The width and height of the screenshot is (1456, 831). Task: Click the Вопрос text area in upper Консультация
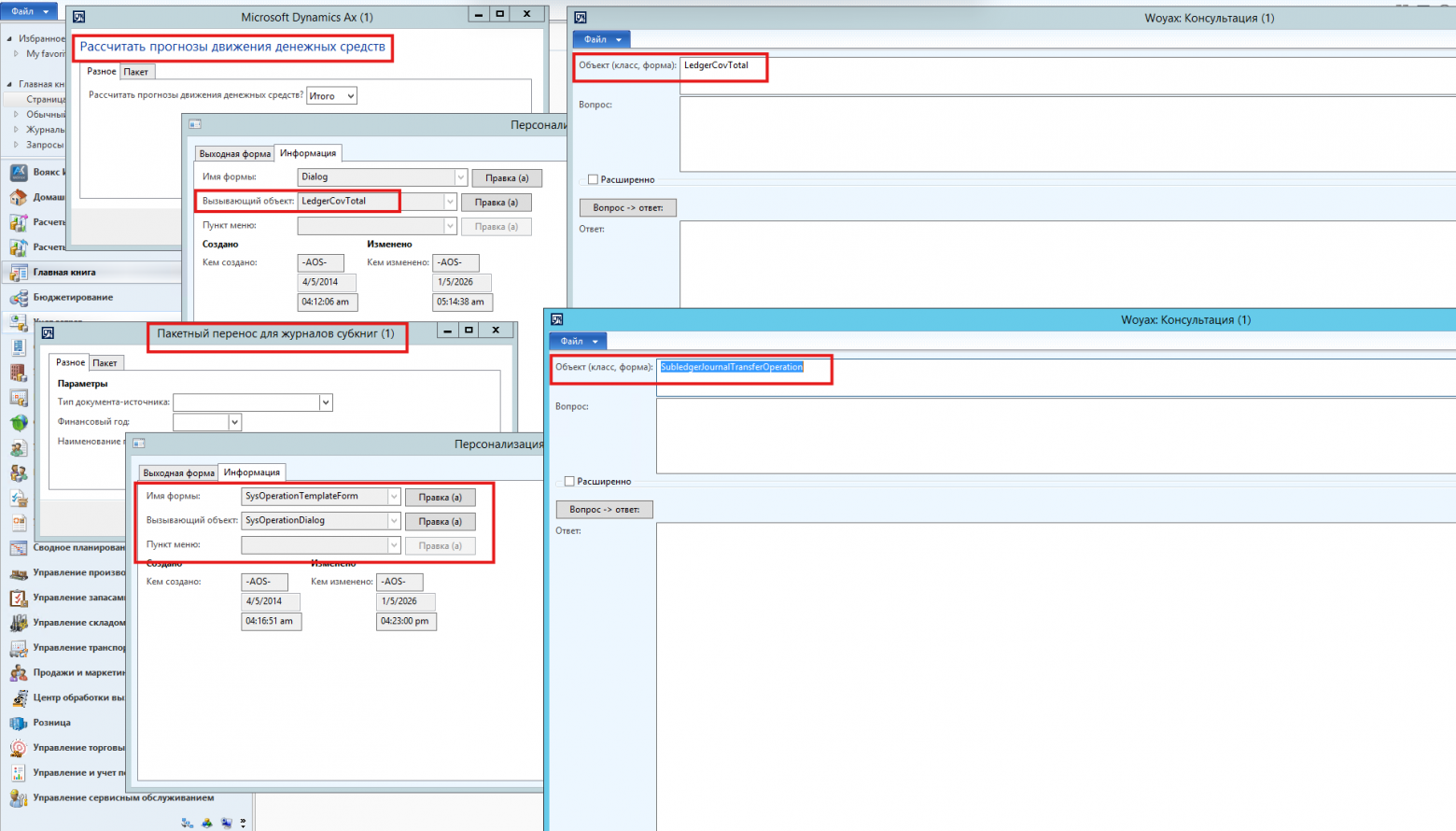(1068, 134)
